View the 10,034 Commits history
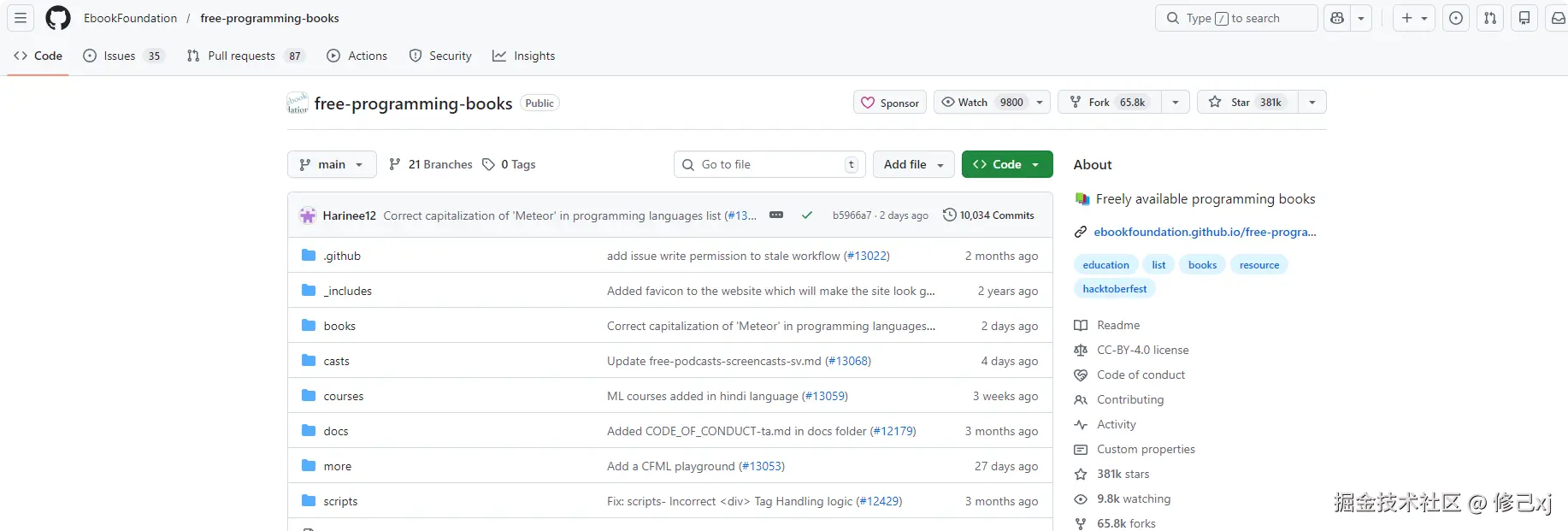The image size is (1568, 531). pos(988,215)
